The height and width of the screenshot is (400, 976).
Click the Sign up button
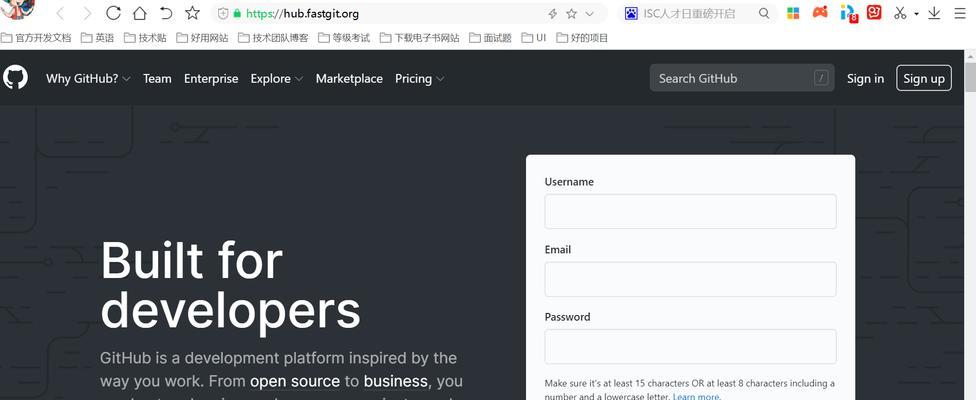(x=924, y=78)
